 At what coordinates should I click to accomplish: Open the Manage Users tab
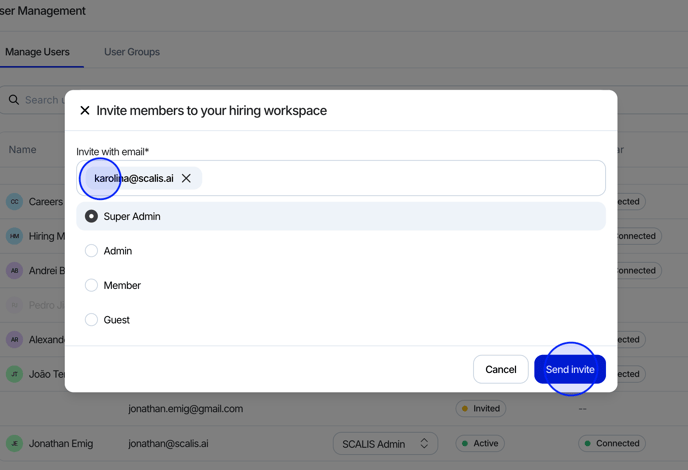pyautogui.click(x=37, y=52)
